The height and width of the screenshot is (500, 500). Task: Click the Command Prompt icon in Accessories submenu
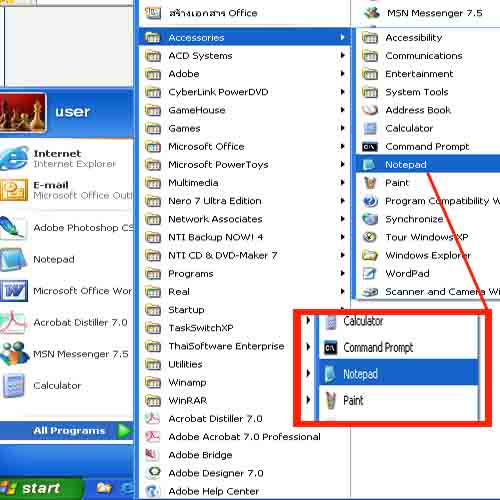tap(370, 147)
